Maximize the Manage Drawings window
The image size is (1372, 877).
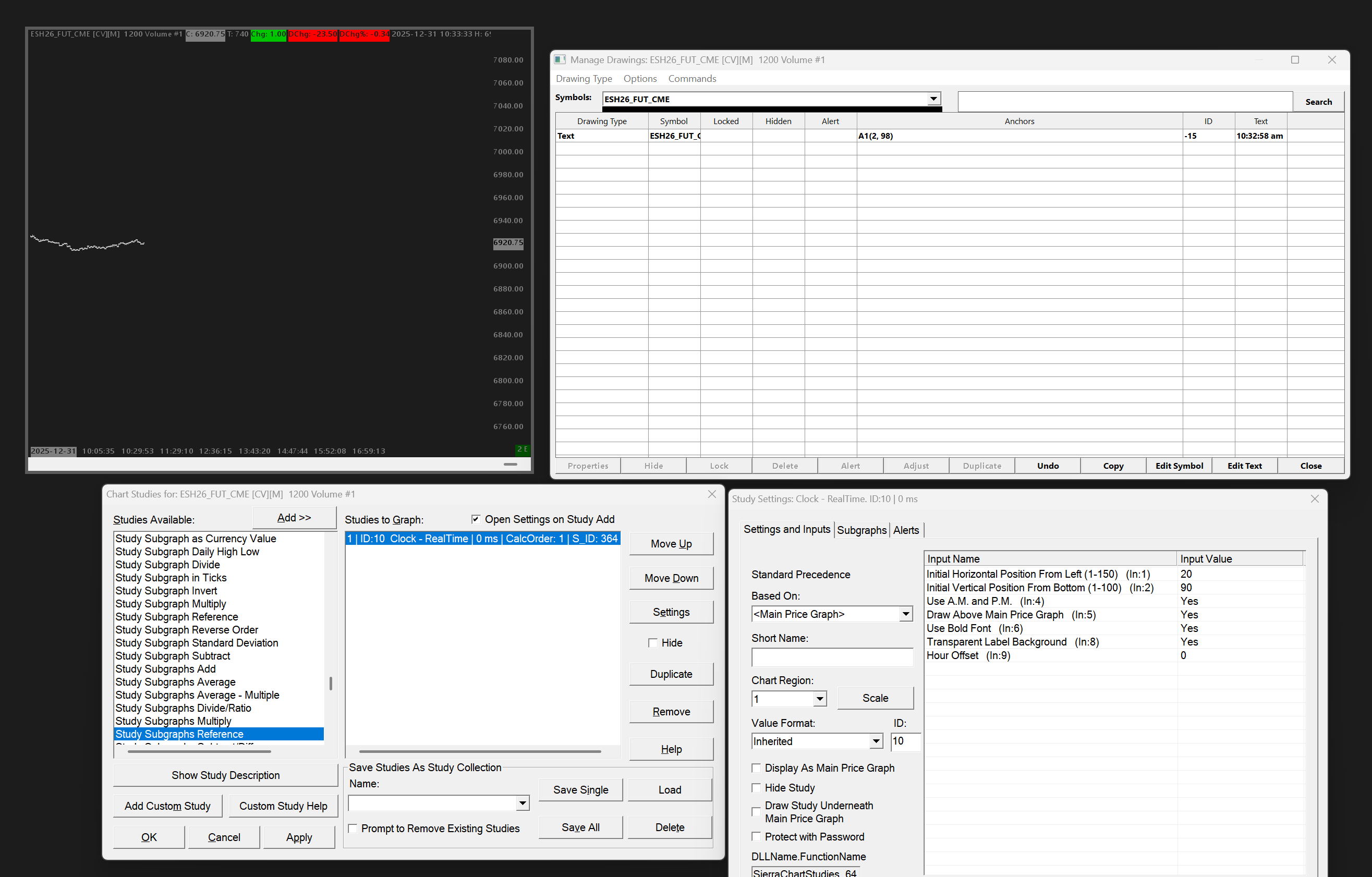coord(1294,60)
